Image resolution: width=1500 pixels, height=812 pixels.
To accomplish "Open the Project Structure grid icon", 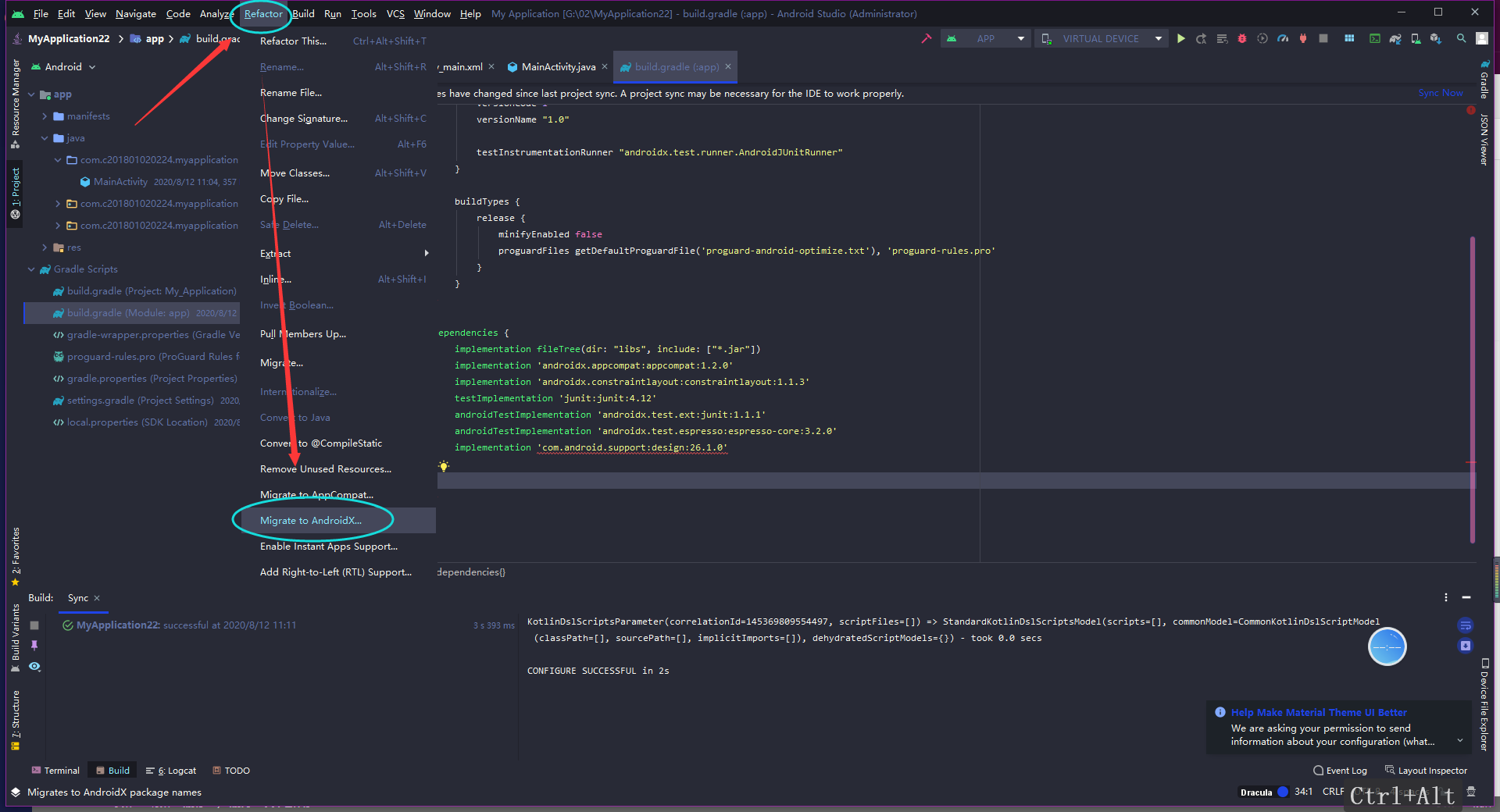I will click(1349, 38).
